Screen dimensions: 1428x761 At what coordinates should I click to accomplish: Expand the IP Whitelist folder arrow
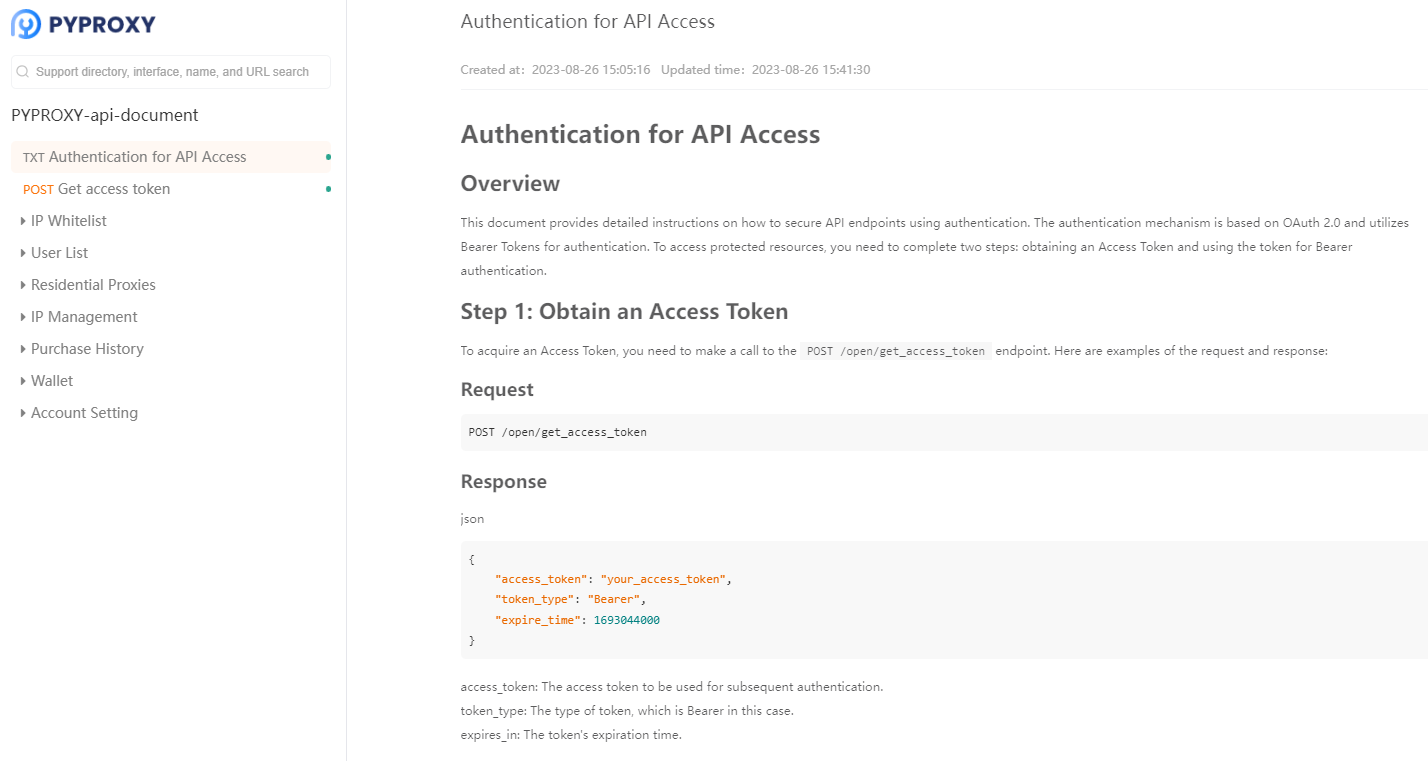23,221
